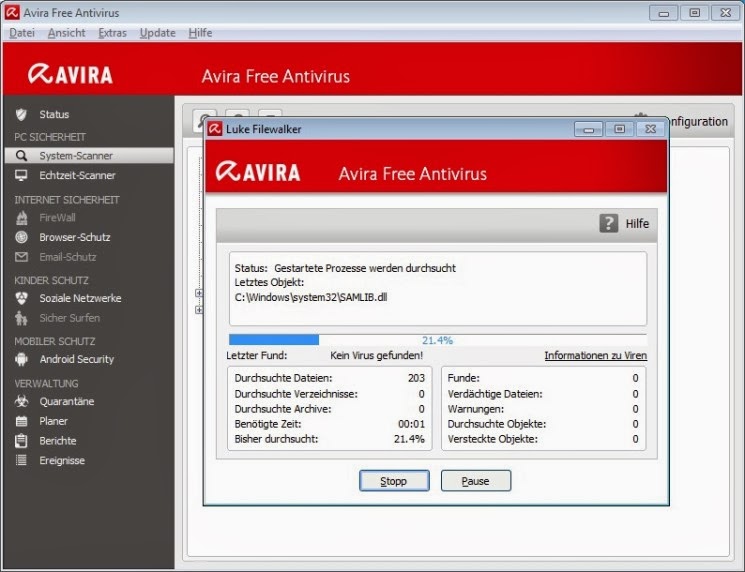Expand the upper tree node behind the dialog
Viewport: 745px width, 572px height.
(x=199, y=293)
